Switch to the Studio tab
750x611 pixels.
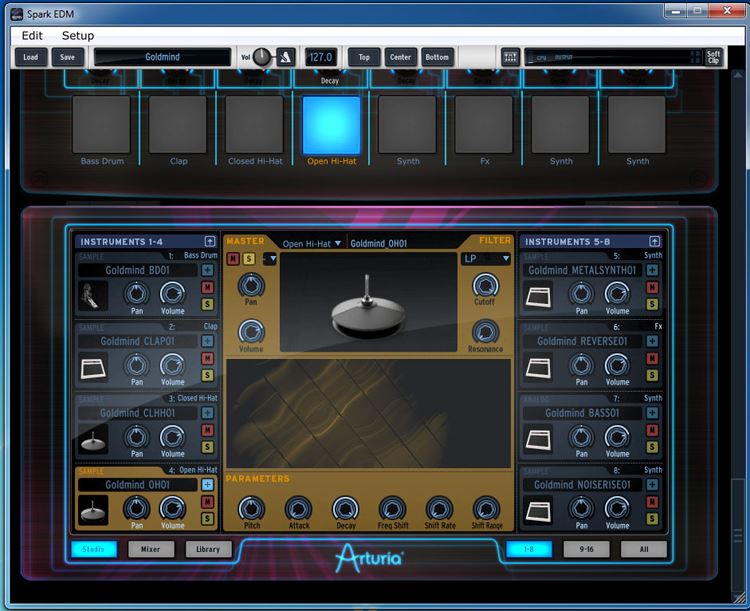(94, 549)
